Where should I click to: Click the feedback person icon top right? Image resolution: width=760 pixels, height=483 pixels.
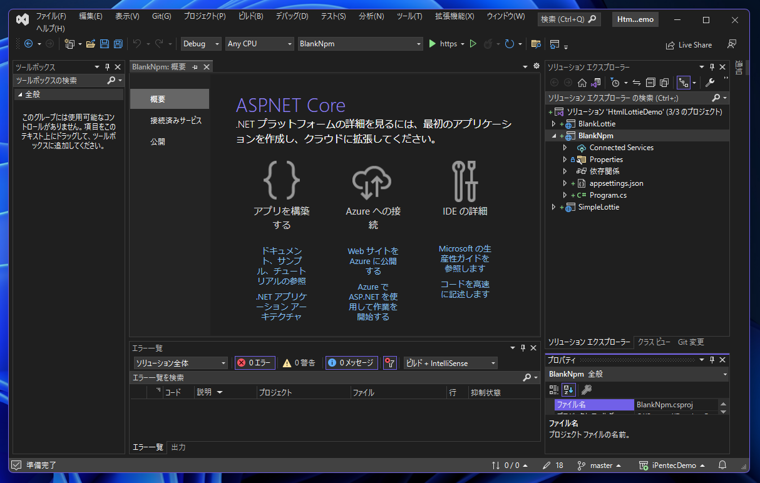(x=732, y=44)
